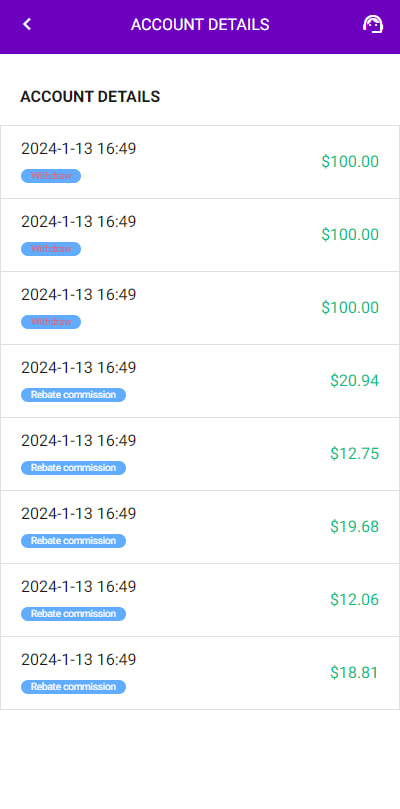Screen dimensions: 400x809
Task: Select the $20.94 rebate commission entry
Action: click(200, 381)
